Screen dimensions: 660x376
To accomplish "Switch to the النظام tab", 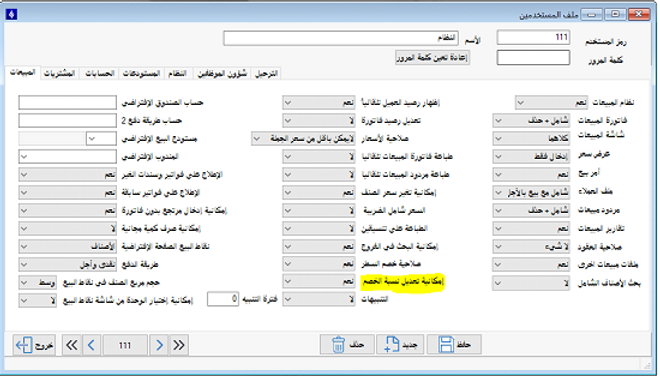I will (178, 74).
